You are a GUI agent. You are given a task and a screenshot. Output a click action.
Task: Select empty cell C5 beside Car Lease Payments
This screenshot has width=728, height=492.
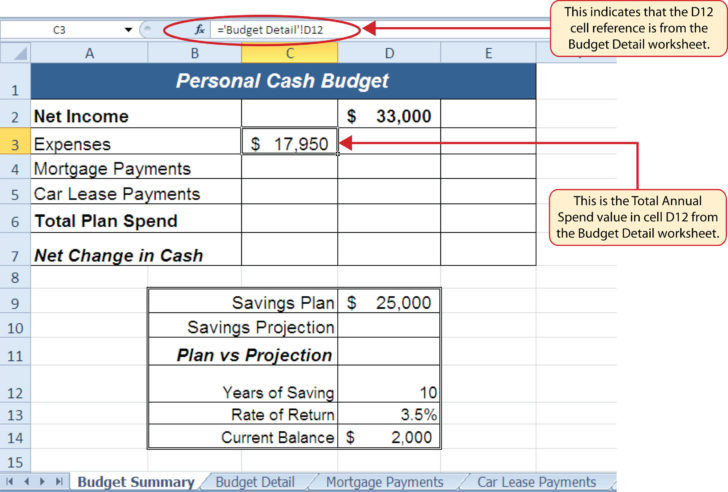(290, 191)
